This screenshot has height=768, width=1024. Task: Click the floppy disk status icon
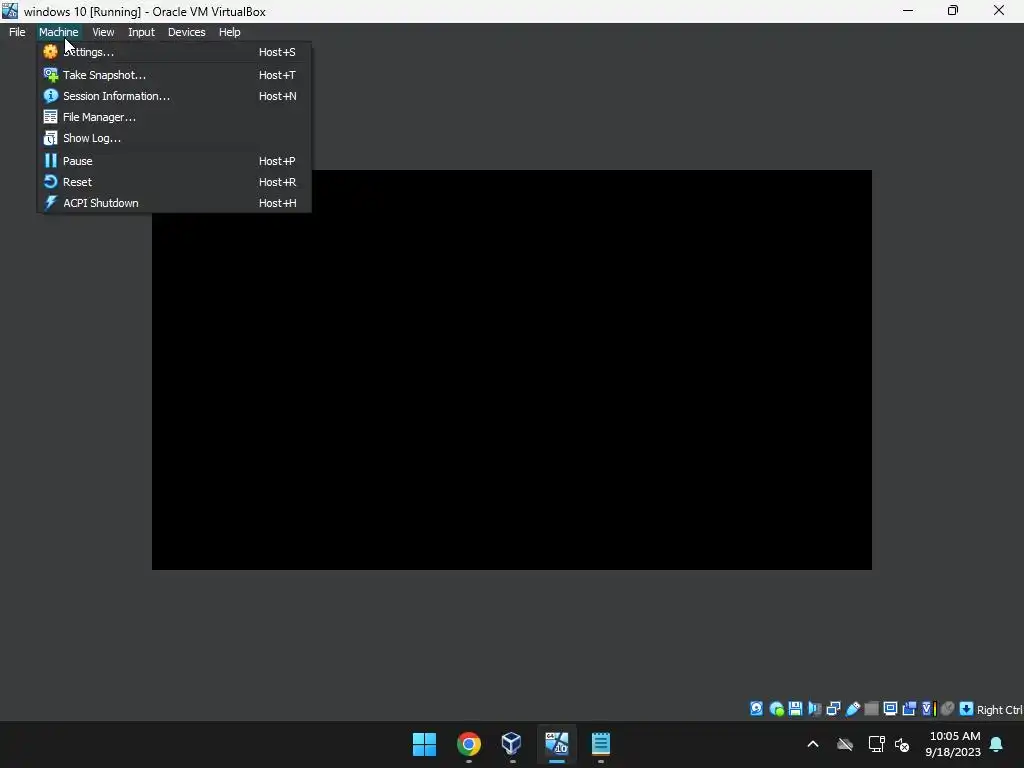pyautogui.click(x=795, y=709)
